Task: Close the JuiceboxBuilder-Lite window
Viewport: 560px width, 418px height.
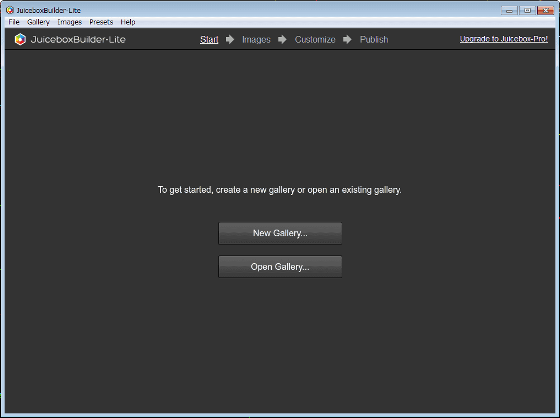Action: [546, 10]
